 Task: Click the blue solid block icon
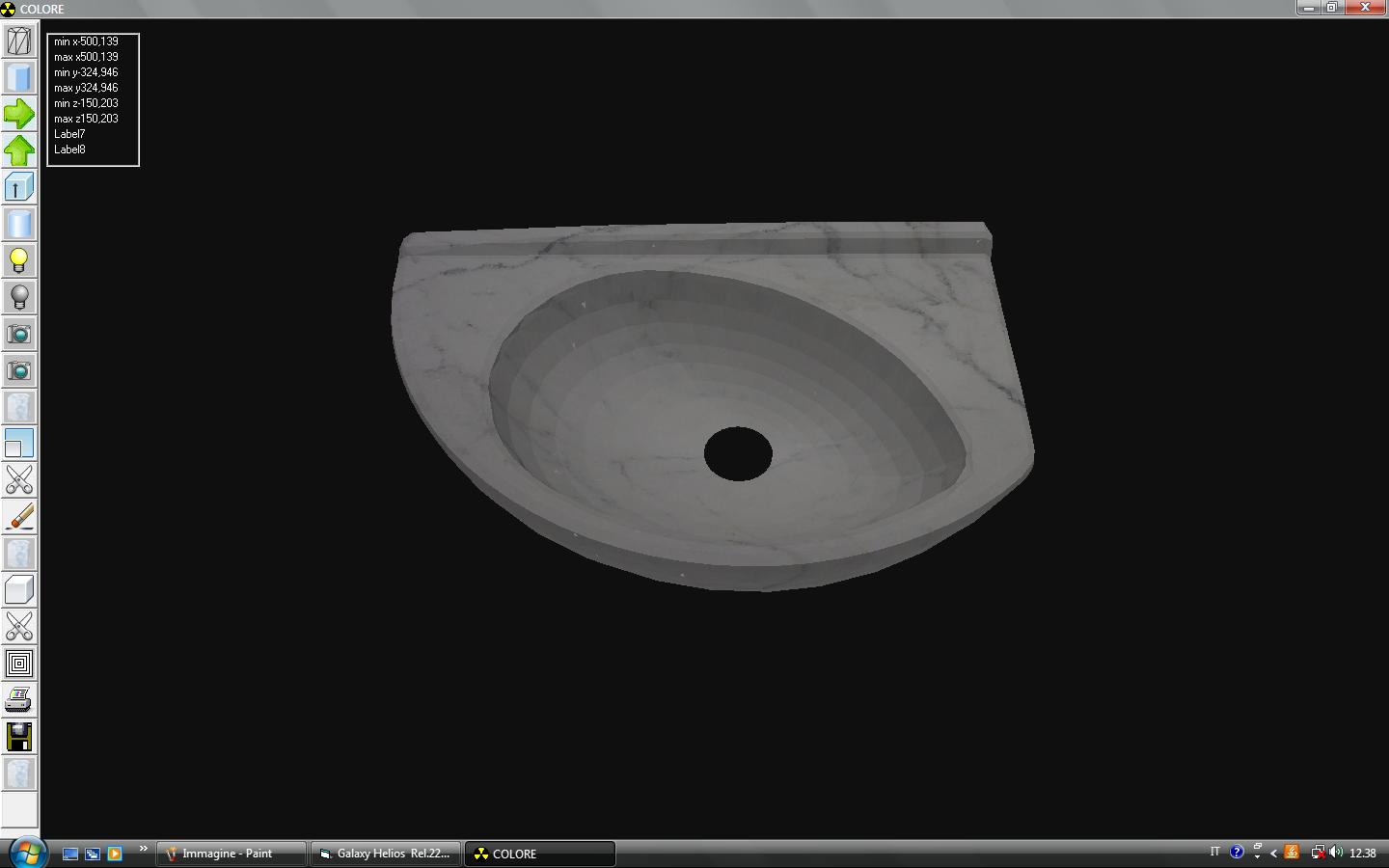pos(19,77)
